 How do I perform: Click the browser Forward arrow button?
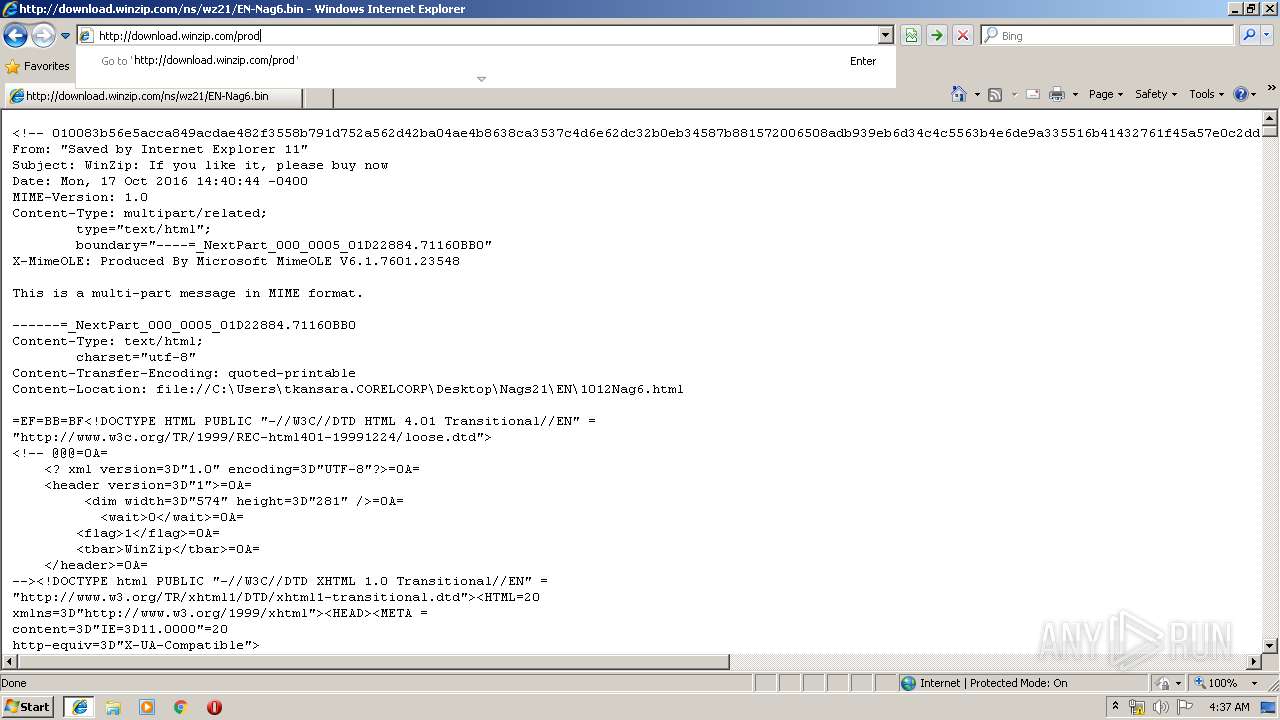coord(42,36)
